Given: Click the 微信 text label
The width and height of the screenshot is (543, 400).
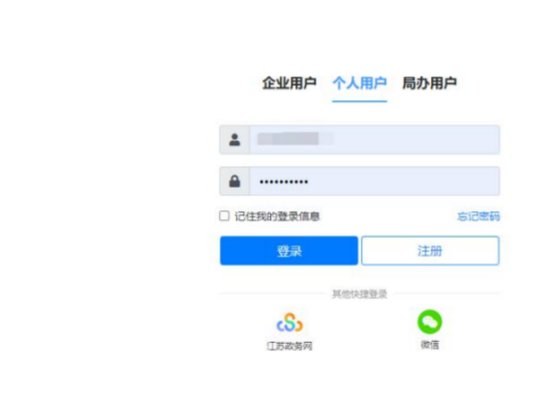Looking at the screenshot, I should [430, 345].
